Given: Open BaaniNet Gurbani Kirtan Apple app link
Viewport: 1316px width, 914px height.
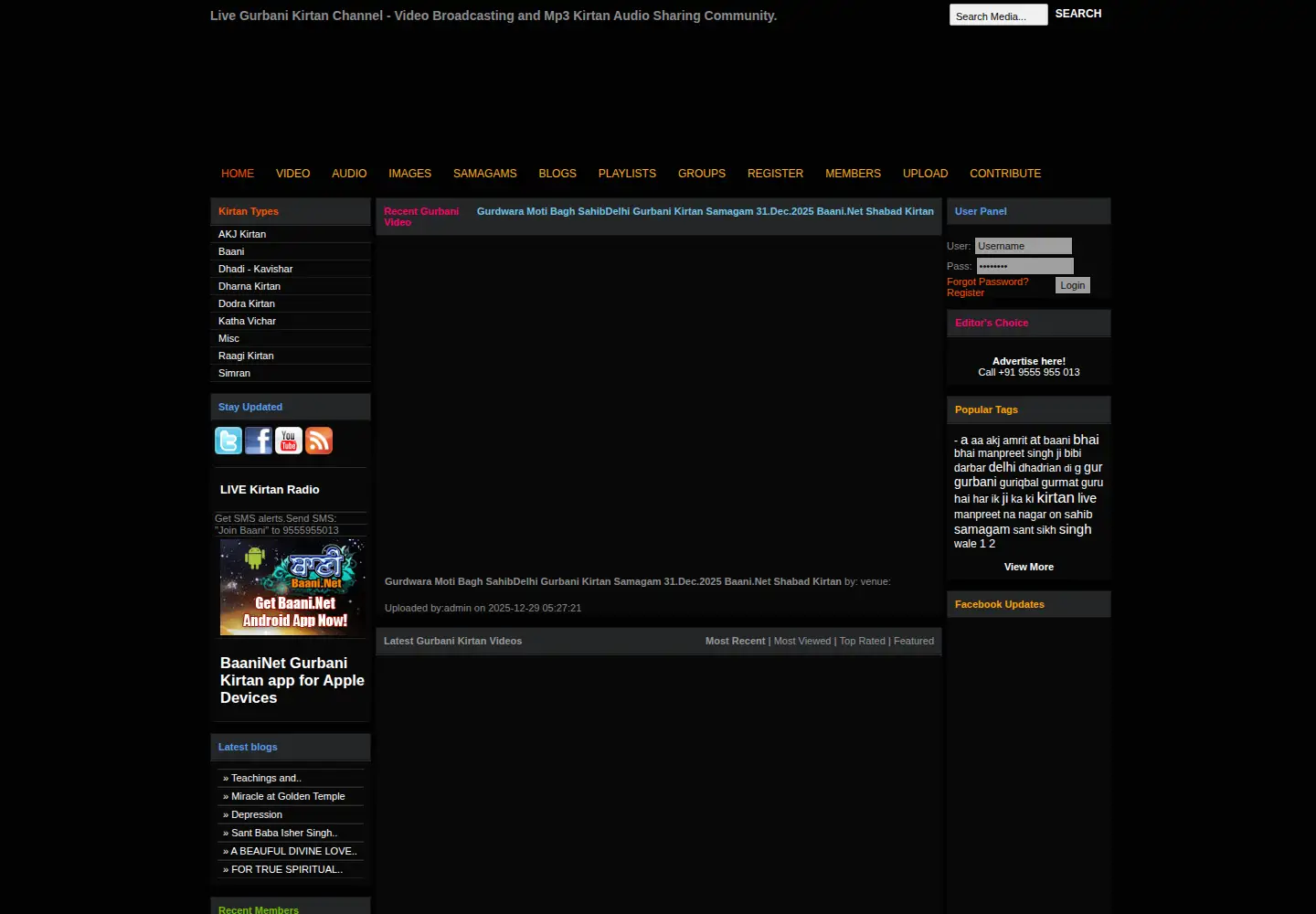Looking at the screenshot, I should click(x=292, y=680).
